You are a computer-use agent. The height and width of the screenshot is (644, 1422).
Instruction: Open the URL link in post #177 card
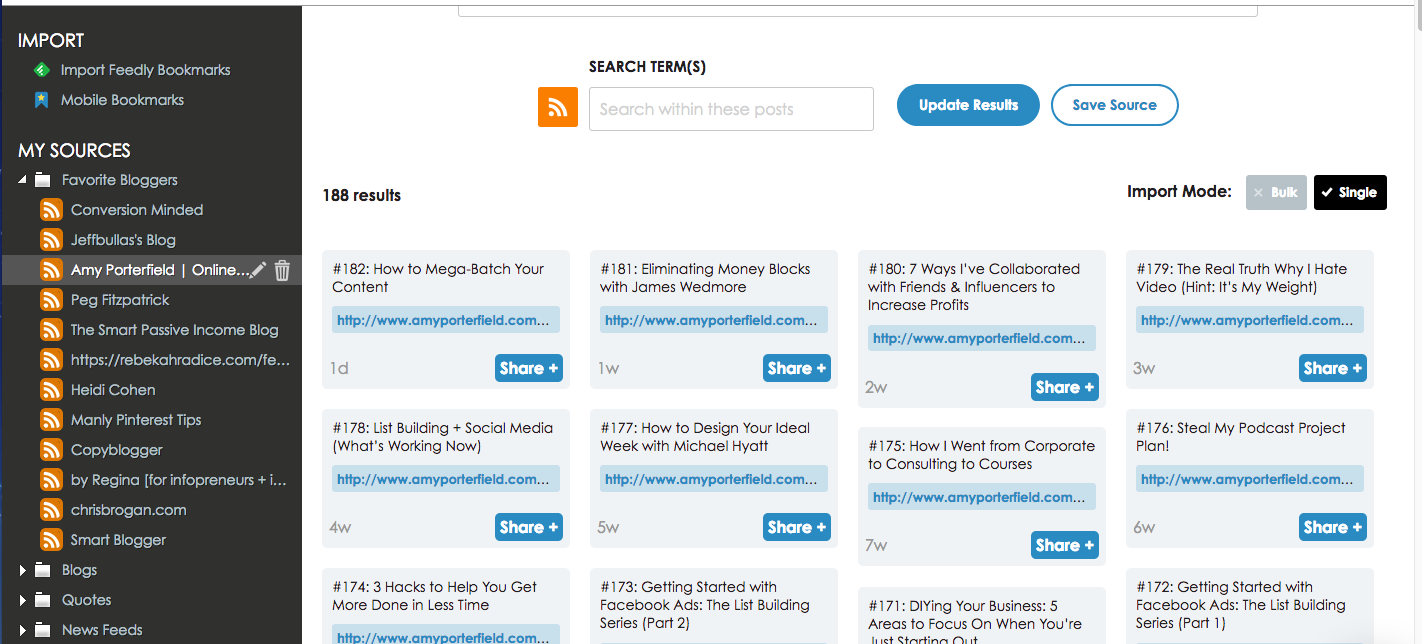click(x=714, y=479)
